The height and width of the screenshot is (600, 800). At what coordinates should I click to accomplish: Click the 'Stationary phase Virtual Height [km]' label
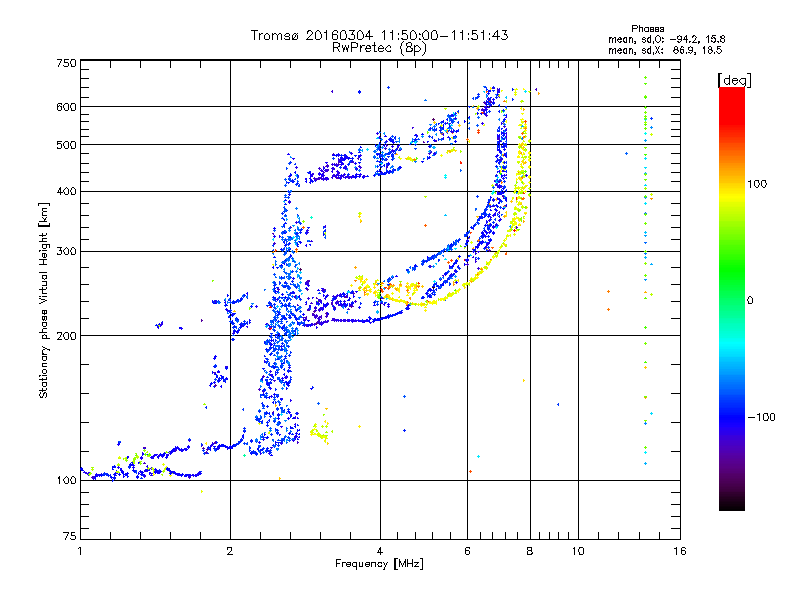(44, 301)
